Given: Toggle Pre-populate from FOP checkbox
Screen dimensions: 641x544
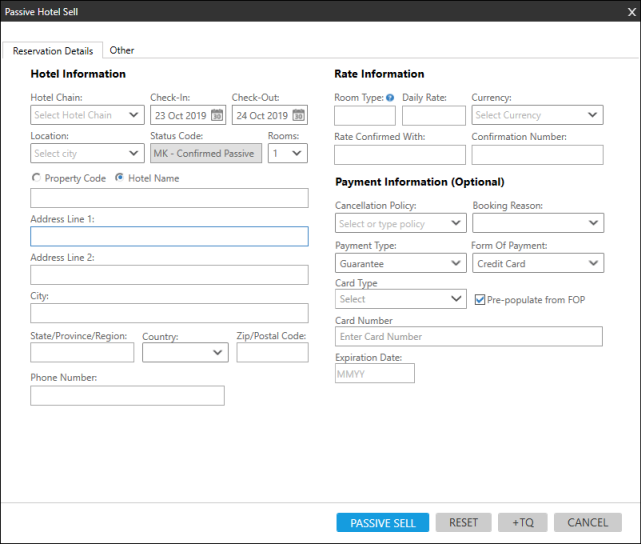Looking at the screenshot, I should pos(480,299).
